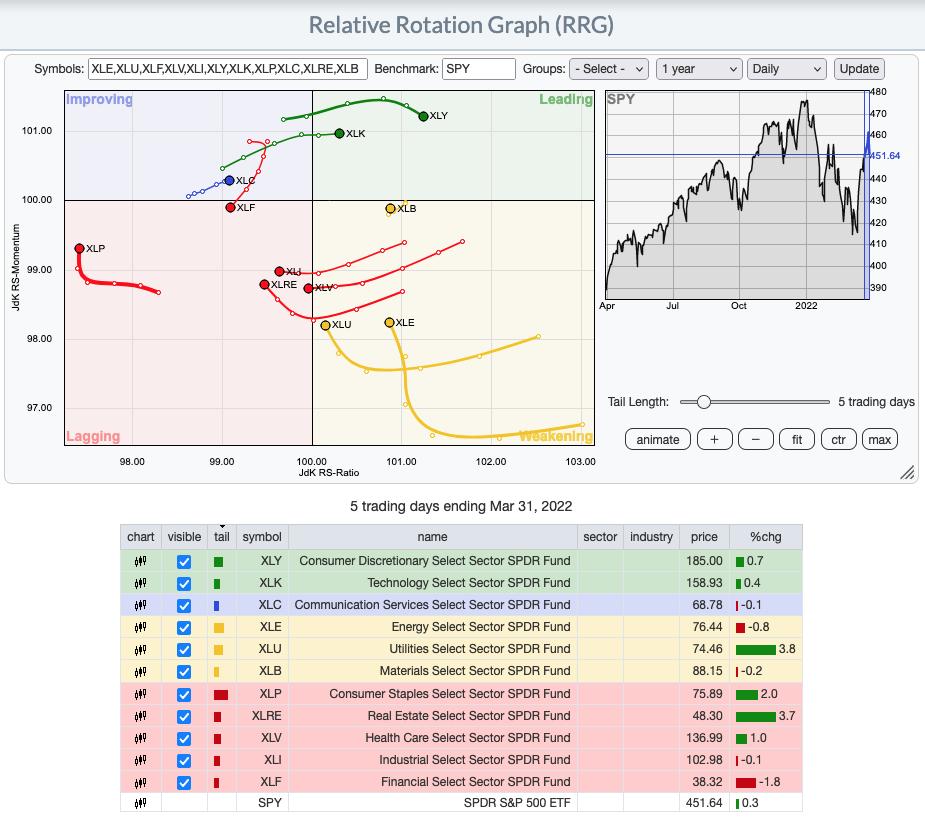Viewport: 925px width, 818px height.
Task: Open the chart icon for XLRE
Action: click(x=140, y=716)
